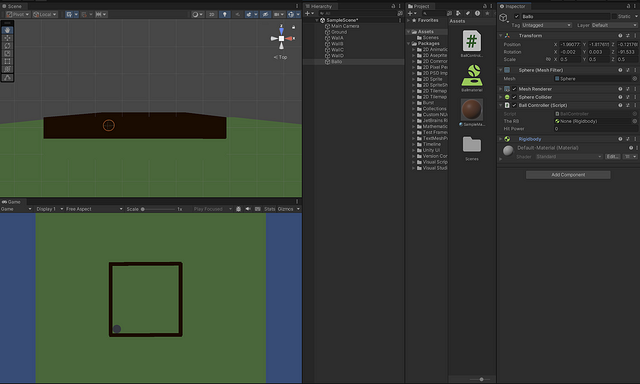Image resolution: width=640 pixels, height=384 pixels.
Task: Select the Rotate tool
Action: 7,46
